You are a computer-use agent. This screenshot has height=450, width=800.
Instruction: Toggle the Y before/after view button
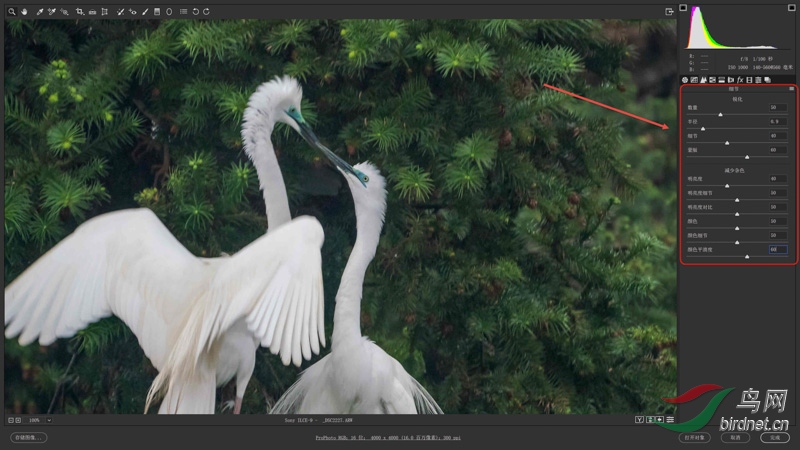coord(639,420)
